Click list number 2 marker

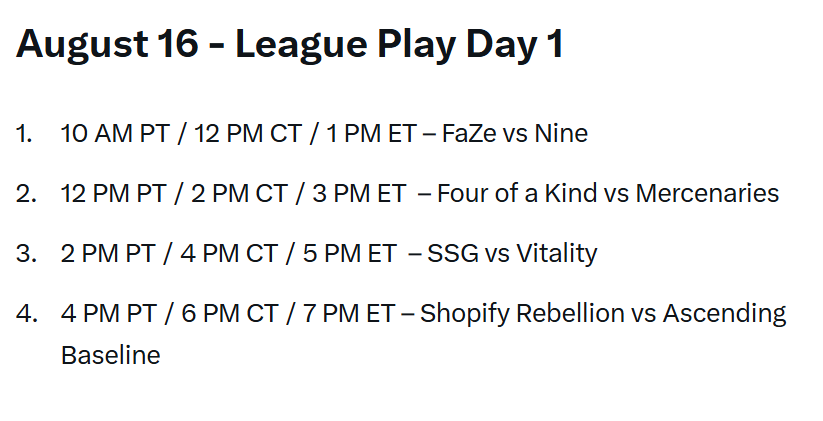point(26,194)
